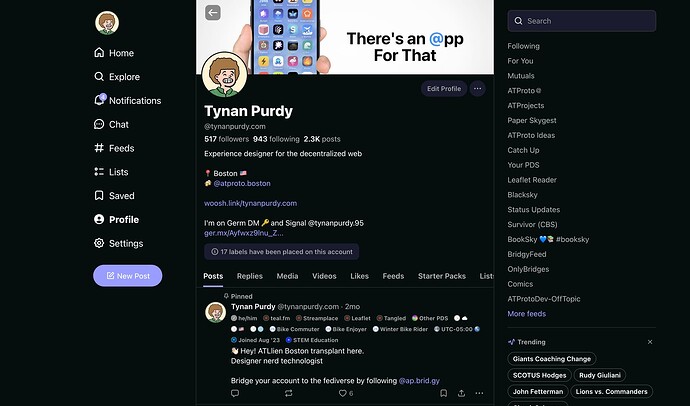
Task: Click the Search input field
Action: click(582, 21)
